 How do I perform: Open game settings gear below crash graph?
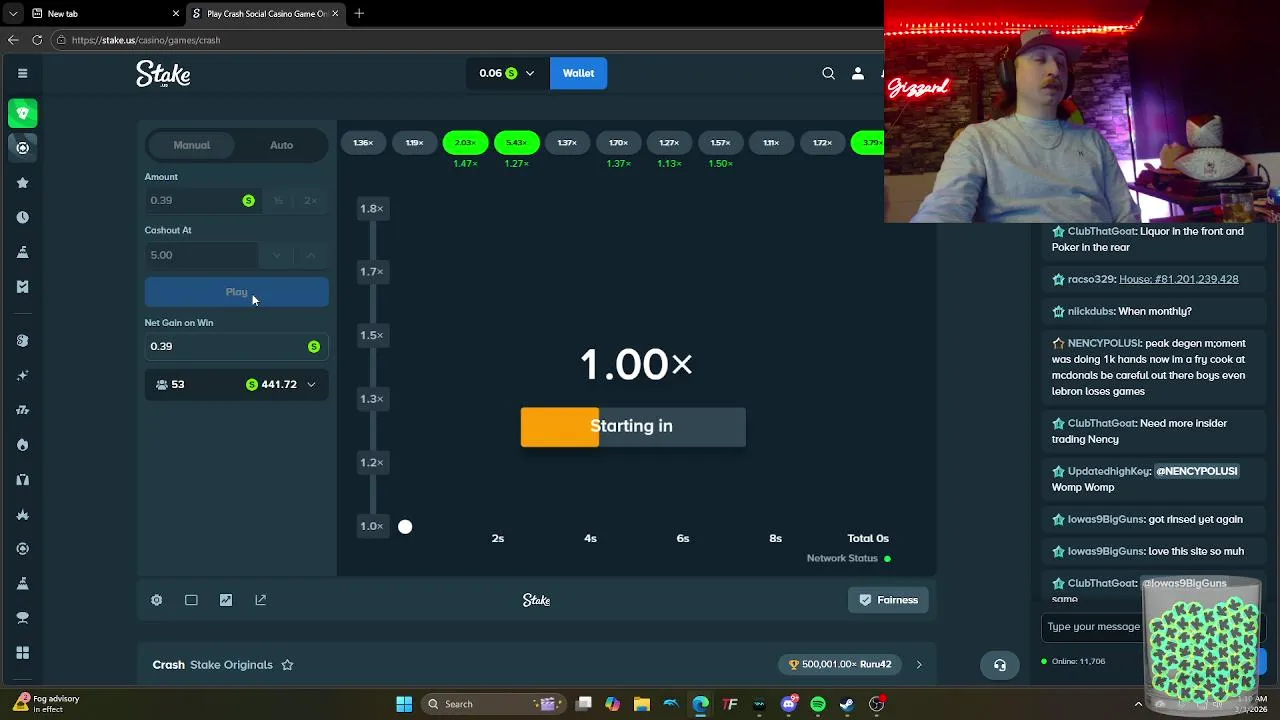[x=156, y=600]
